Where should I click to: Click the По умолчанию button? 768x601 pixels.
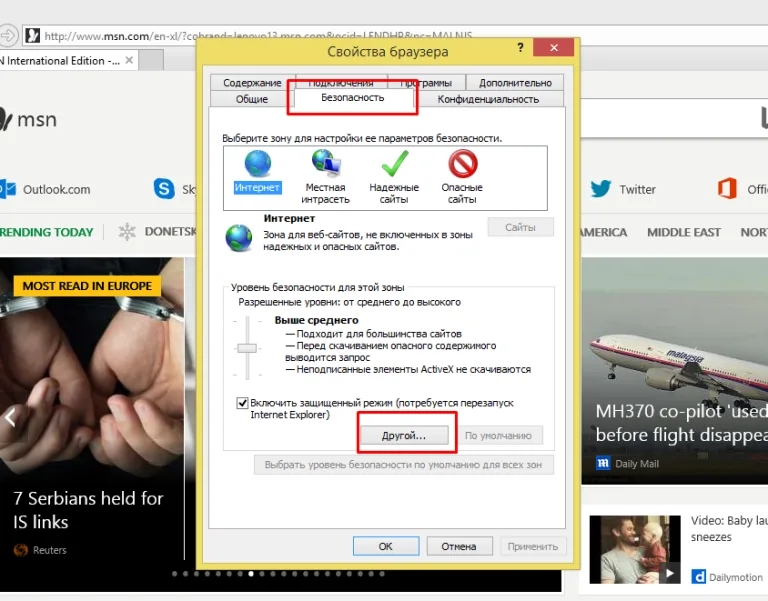click(498, 435)
